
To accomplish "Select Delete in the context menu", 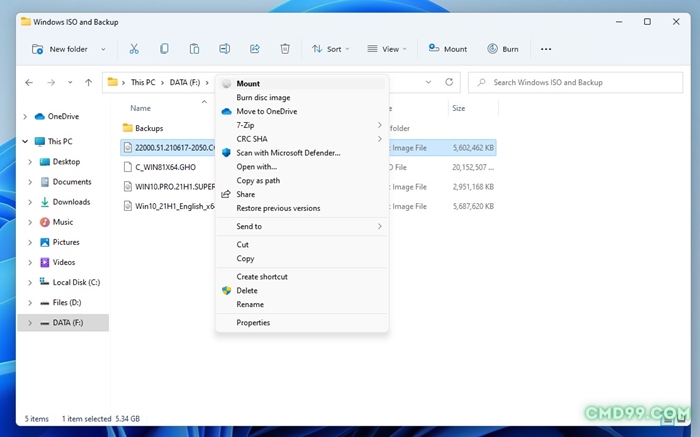I will pyautogui.click(x=302, y=291).
